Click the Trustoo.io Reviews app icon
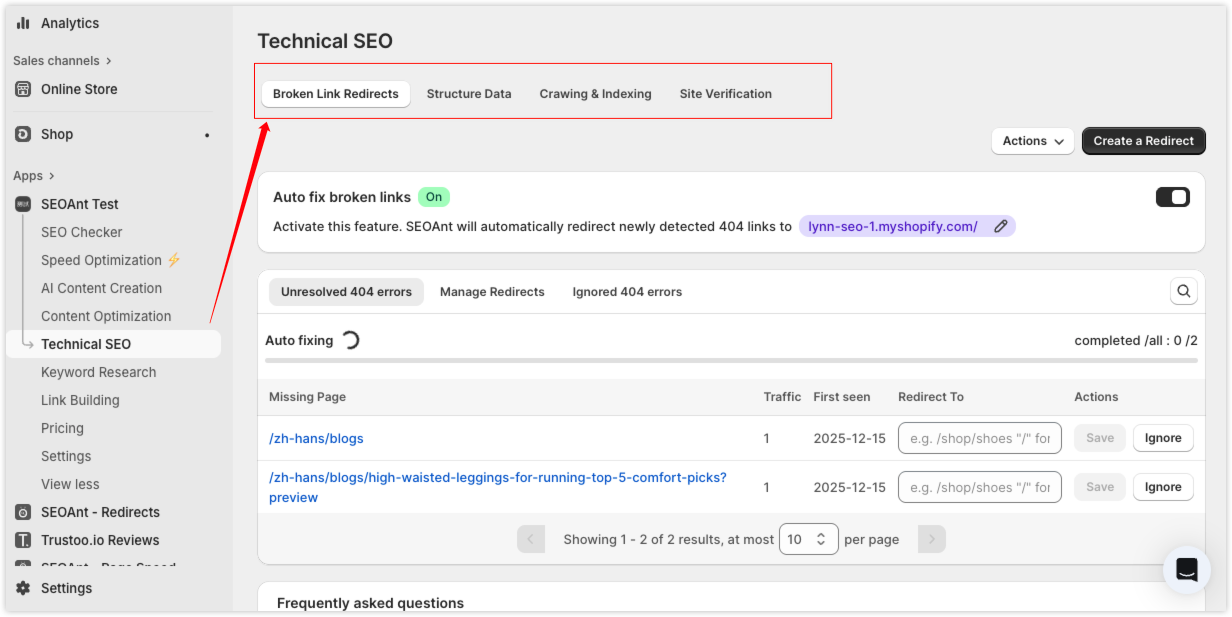This screenshot has height=617, width=1232. point(23,540)
